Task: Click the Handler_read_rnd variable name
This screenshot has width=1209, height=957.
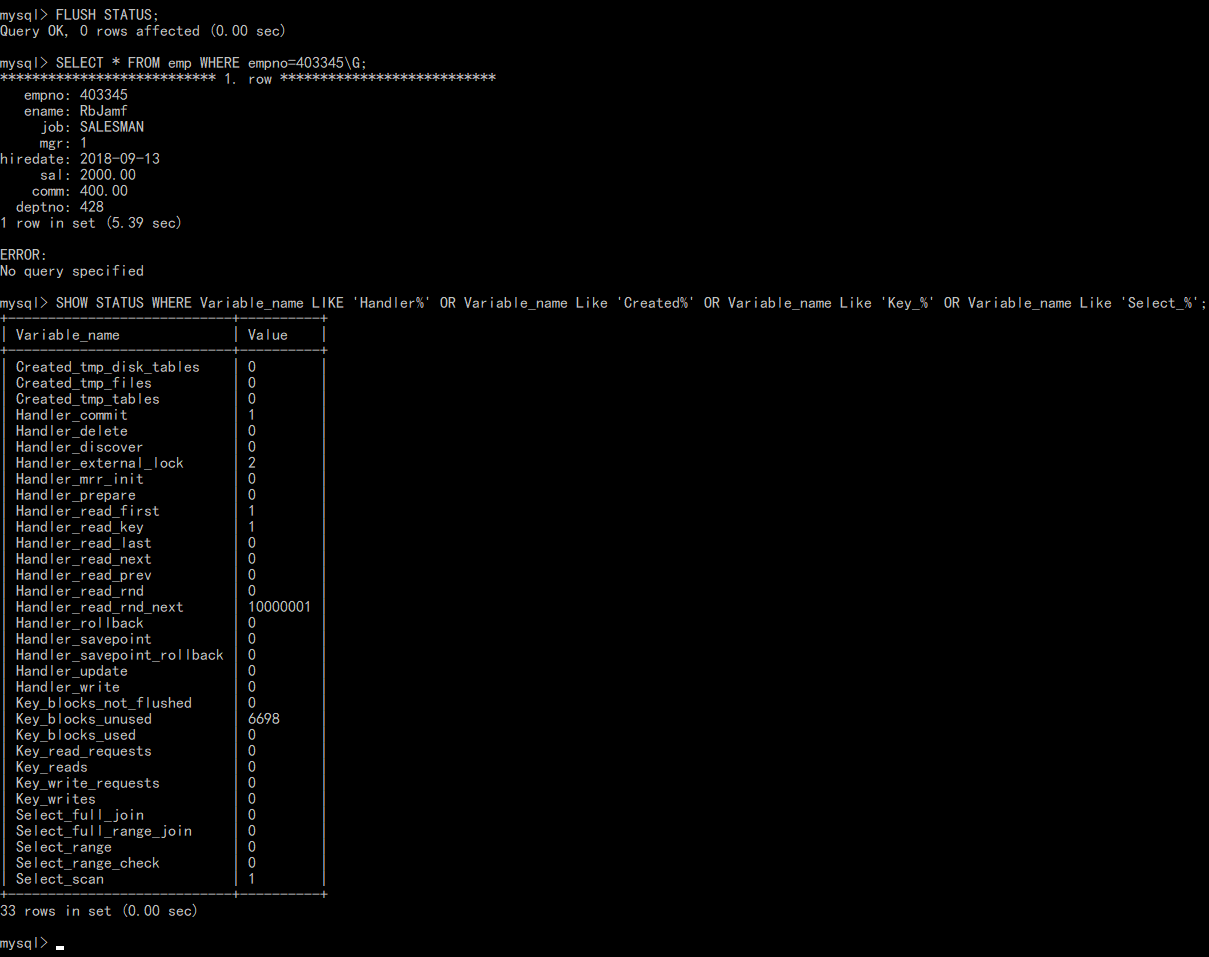Action: (79, 591)
